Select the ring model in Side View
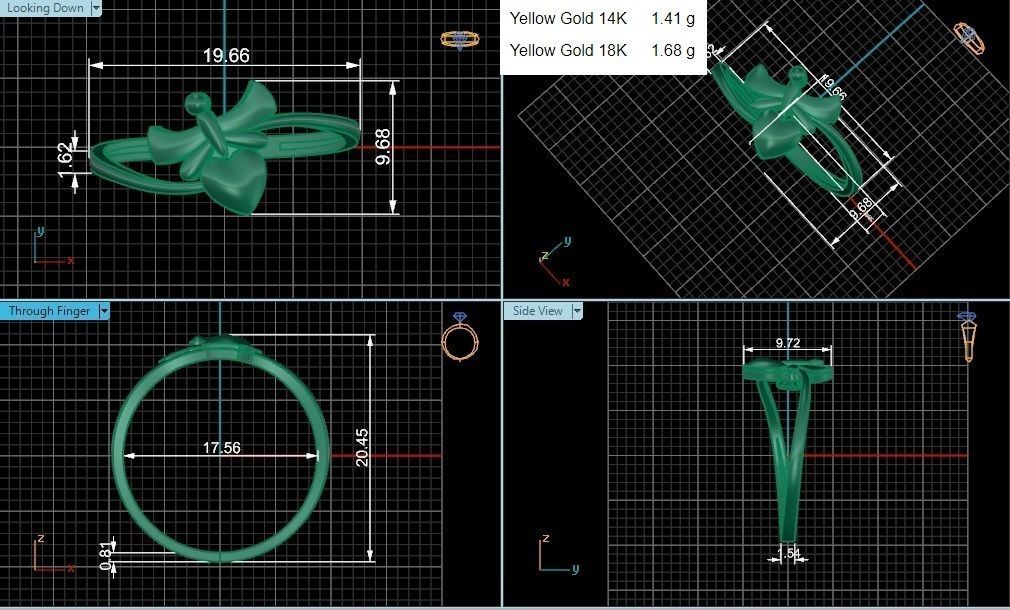This screenshot has height=610, width=1010. (787, 449)
